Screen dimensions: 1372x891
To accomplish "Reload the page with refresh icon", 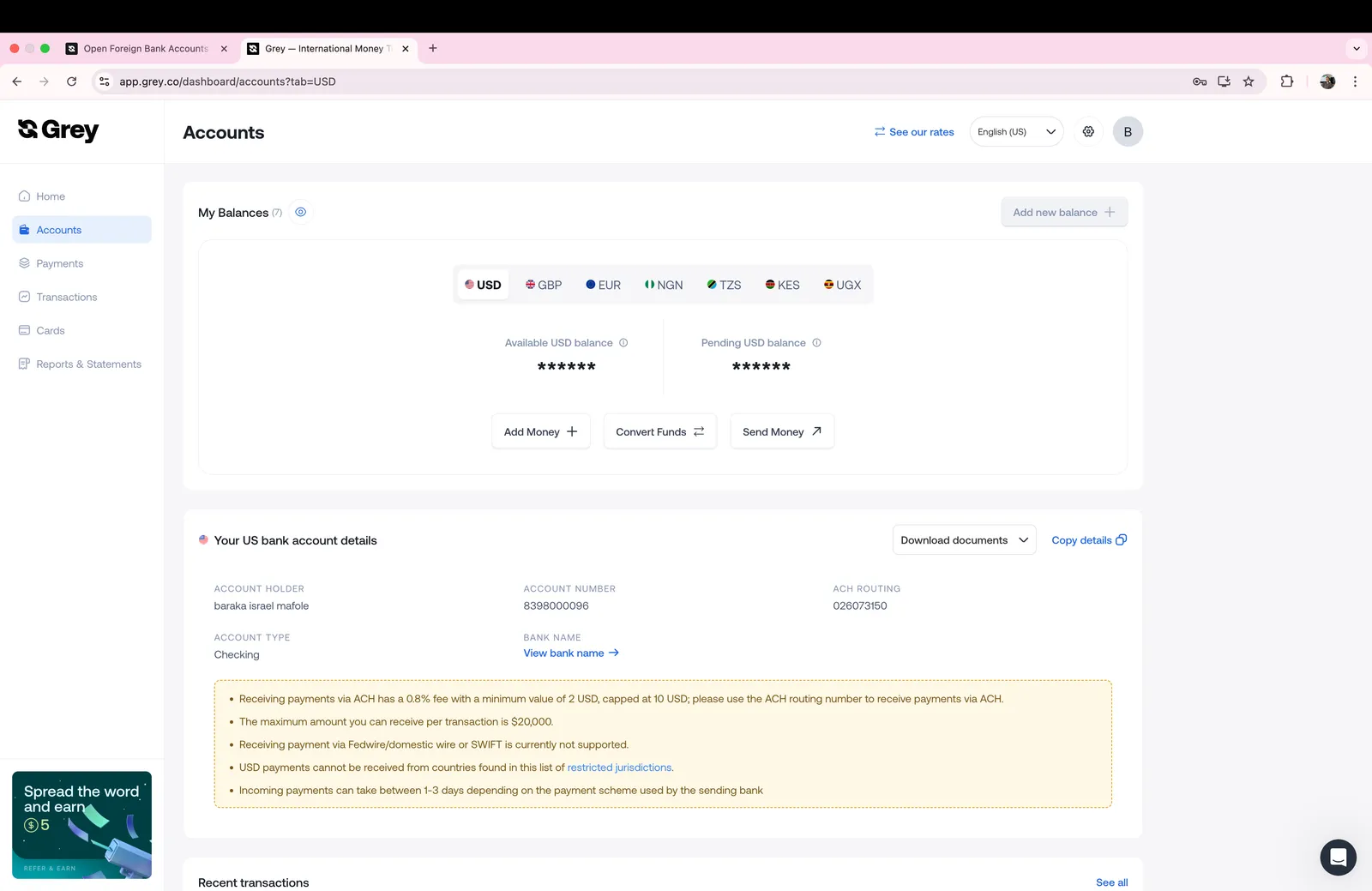I will point(72,81).
